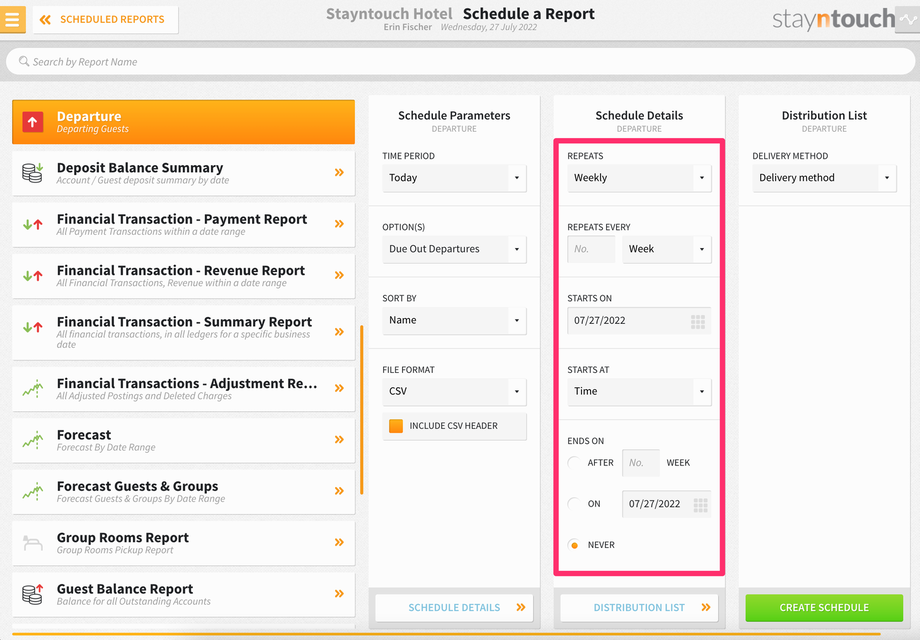Click chevron on Revenue Report row
Image resolution: width=920 pixels, height=640 pixels.
click(339, 275)
